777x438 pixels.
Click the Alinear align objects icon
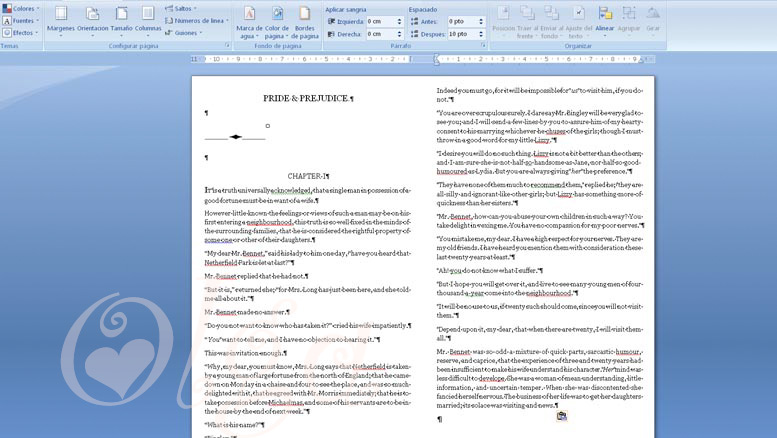tap(605, 14)
